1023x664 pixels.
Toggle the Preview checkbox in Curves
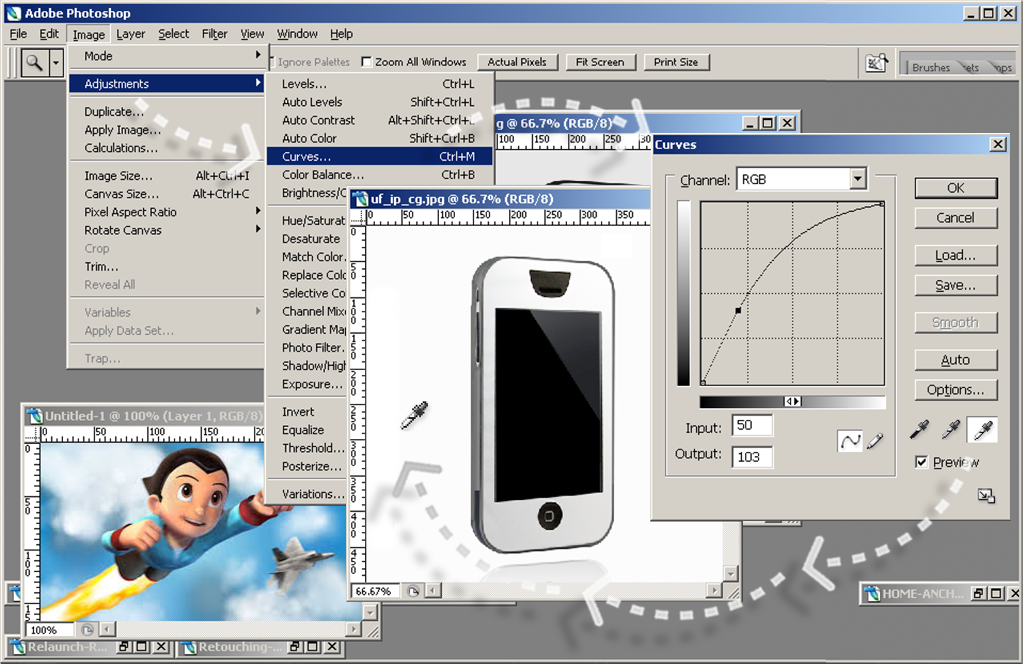coord(921,462)
